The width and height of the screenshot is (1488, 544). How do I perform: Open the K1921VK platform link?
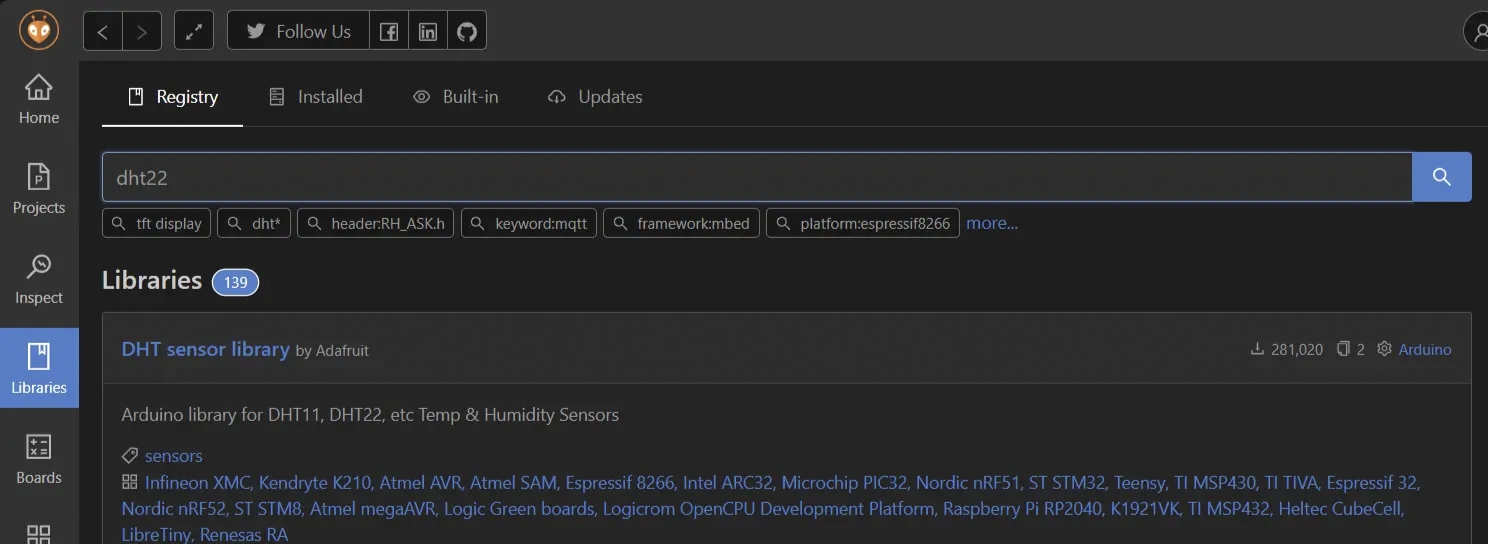(1145, 509)
